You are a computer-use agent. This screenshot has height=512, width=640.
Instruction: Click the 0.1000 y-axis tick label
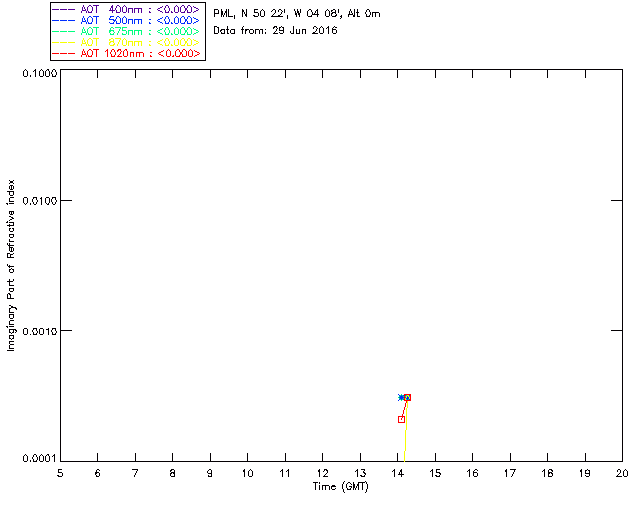[x=35, y=74]
